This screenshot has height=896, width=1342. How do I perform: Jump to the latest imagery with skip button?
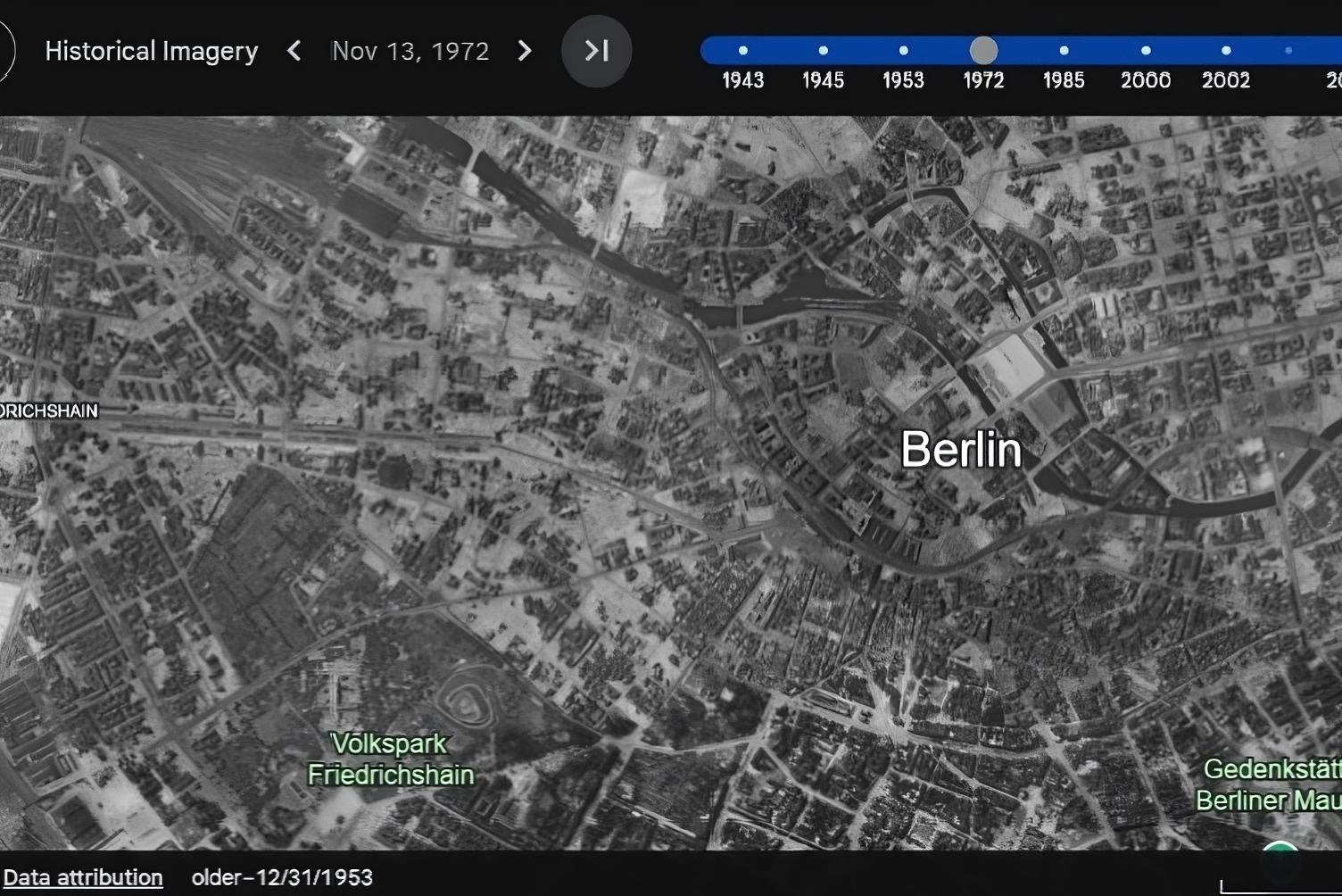pyautogui.click(x=596, y=51)
